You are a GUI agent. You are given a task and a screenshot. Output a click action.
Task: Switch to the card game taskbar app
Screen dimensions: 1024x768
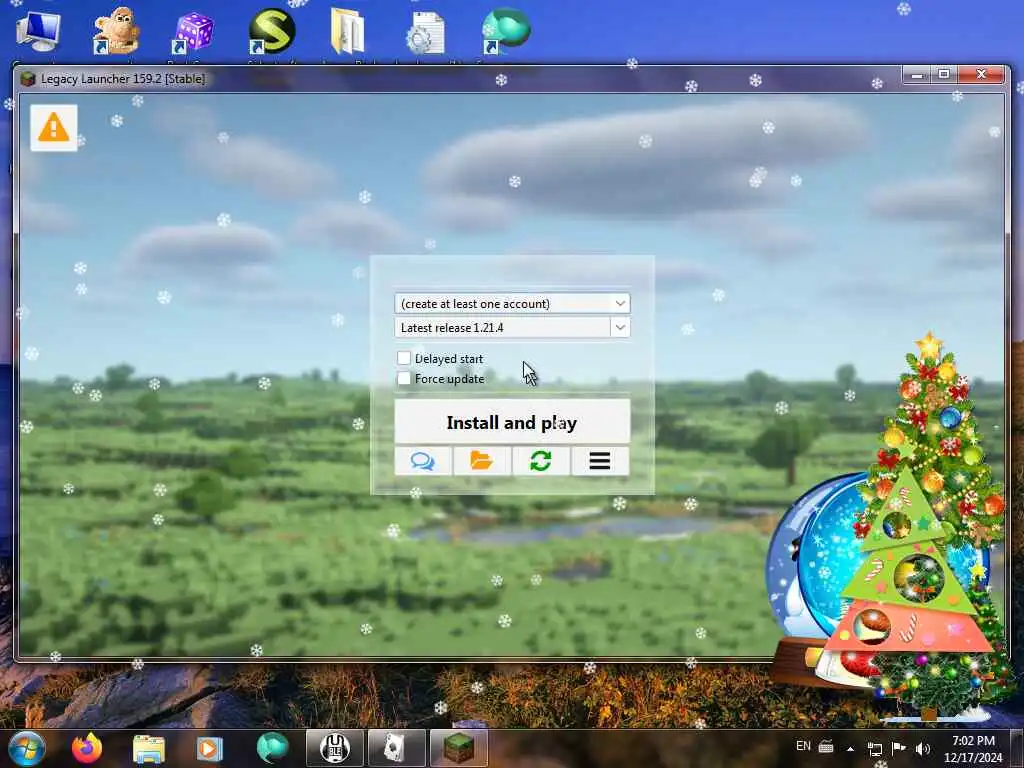(x=396, y=748)
